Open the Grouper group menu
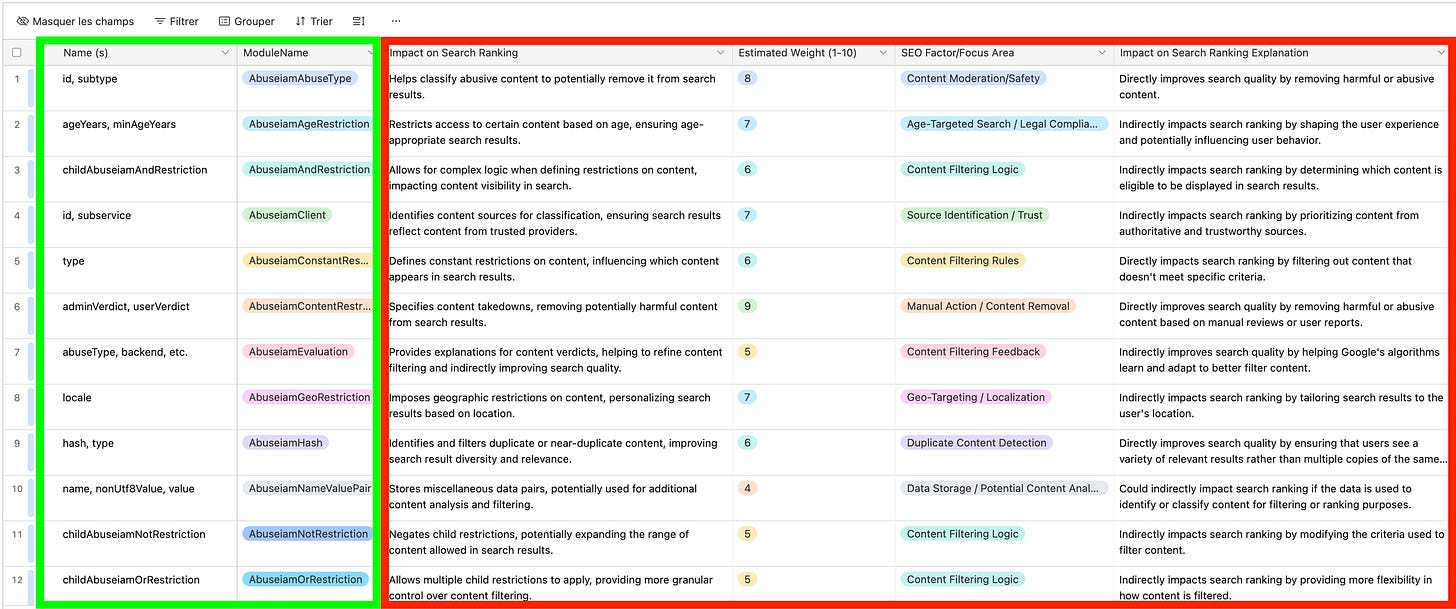Viewport: 1456px width, 609px height. click(246, 21)
